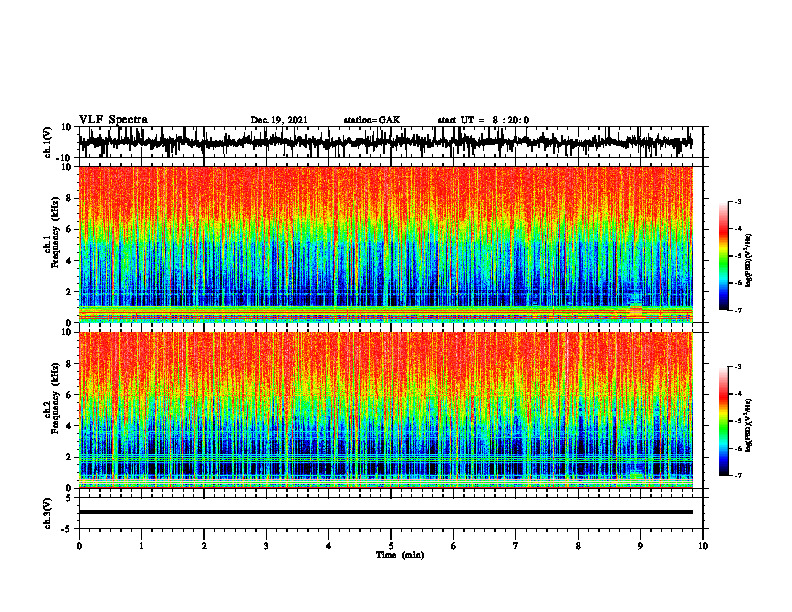Click the "10" tick on the time axis
Screen dimensions: 792x612
(x=703, y=546)
